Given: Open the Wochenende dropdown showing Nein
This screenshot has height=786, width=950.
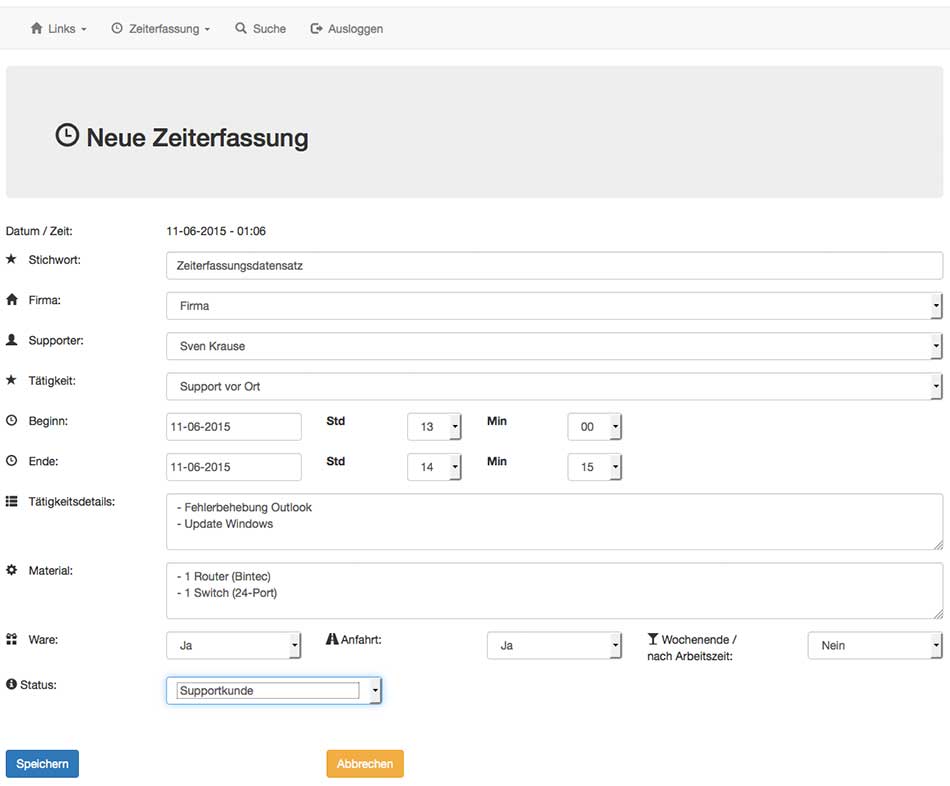Looking at the screenshot, I should (x=875, y=645).
